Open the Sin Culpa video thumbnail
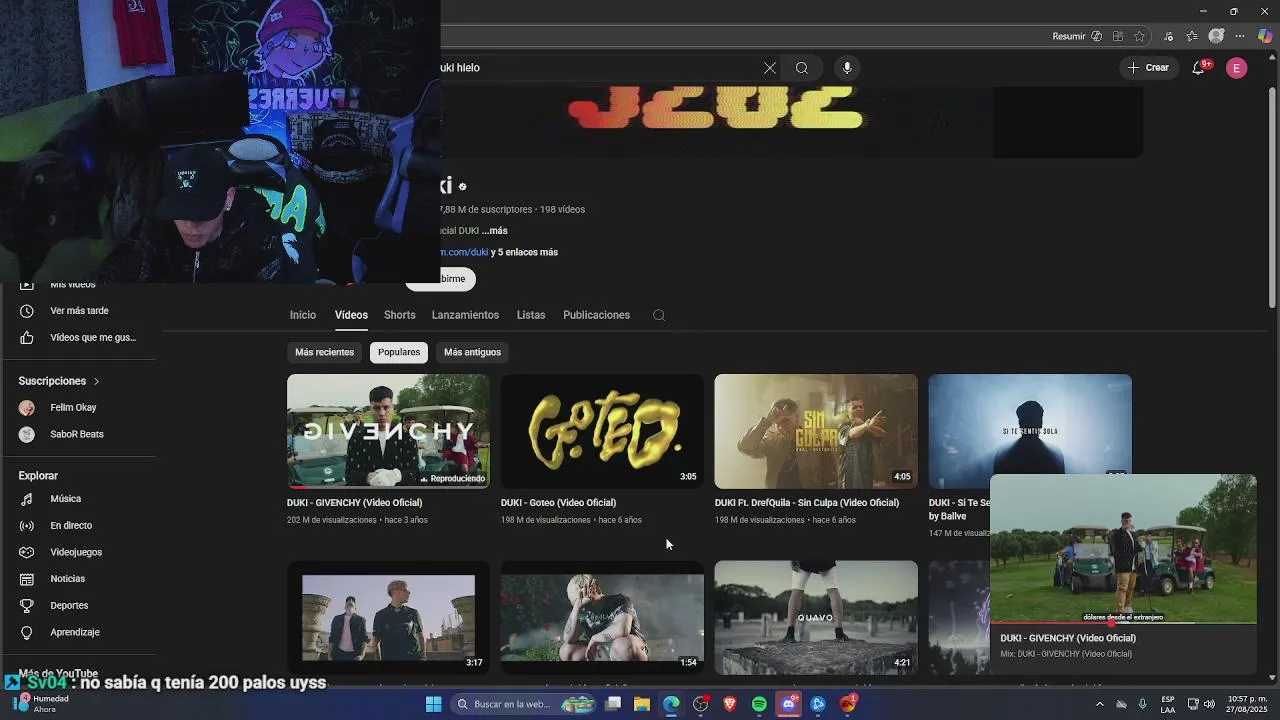Image resolution: width=1280 pixels, height=720 pixels. (816, 431)
